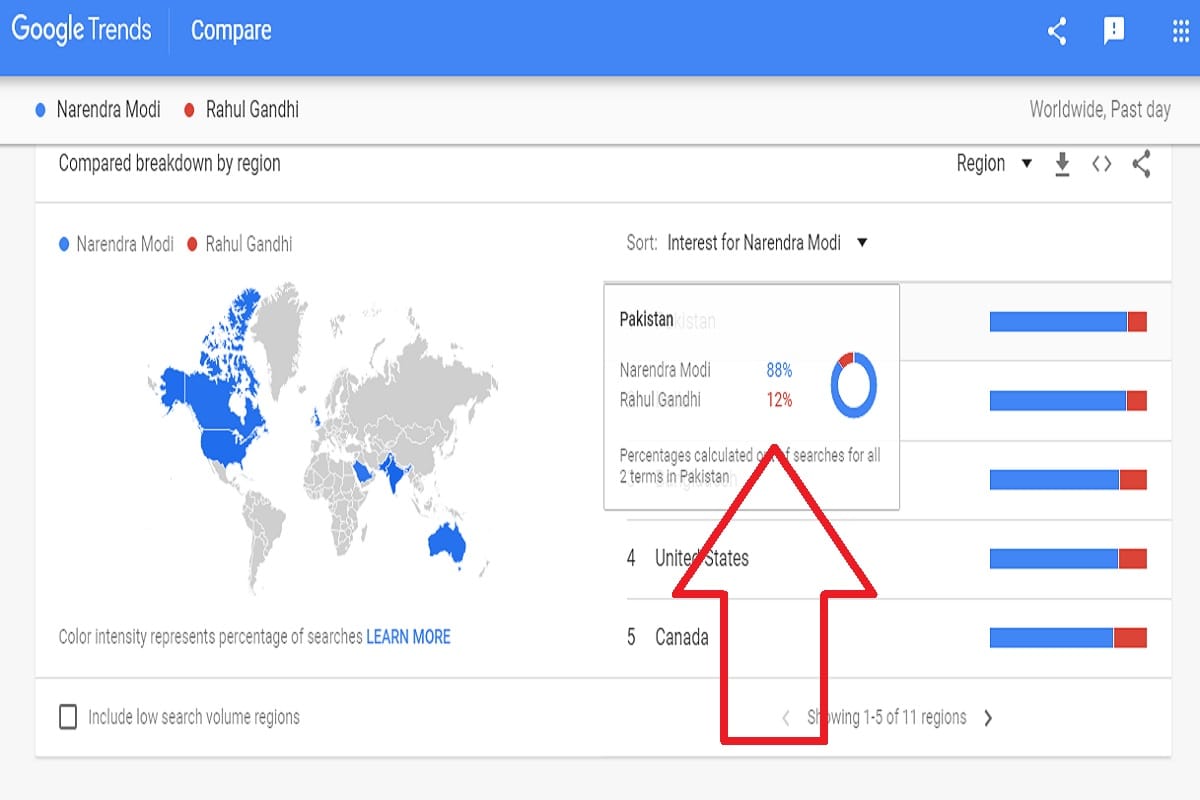The height and width of the screenshot is (800, 1200).
Task: Click the share icon in blue header
Action: tap(1057, 31)
